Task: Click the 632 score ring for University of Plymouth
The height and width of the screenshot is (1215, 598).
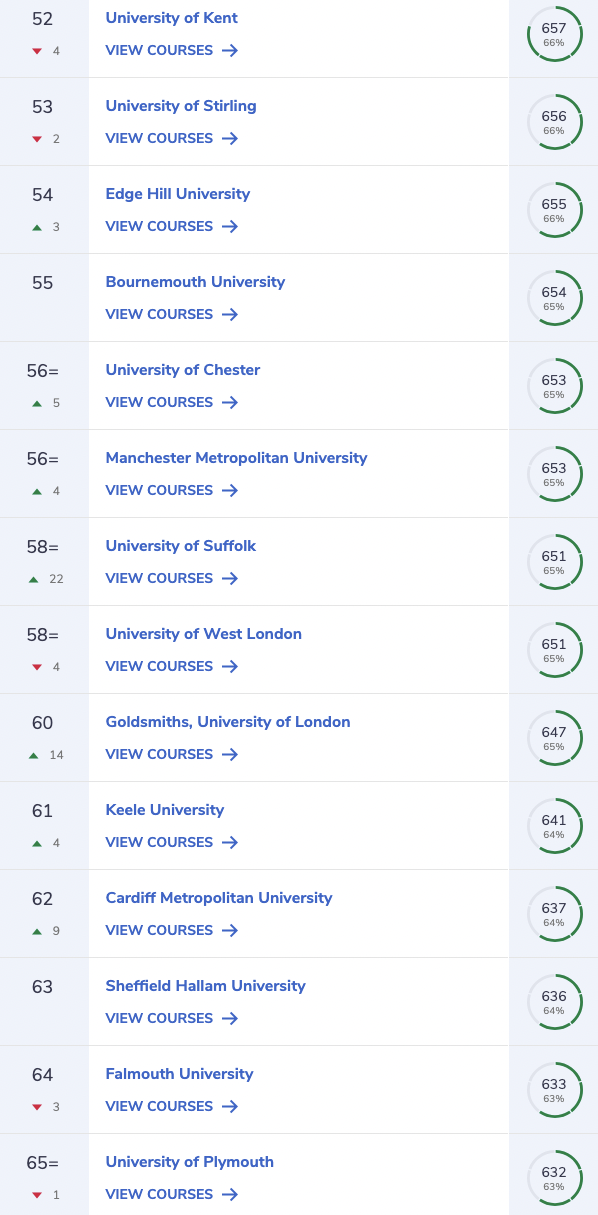Action: [554, 1178]
